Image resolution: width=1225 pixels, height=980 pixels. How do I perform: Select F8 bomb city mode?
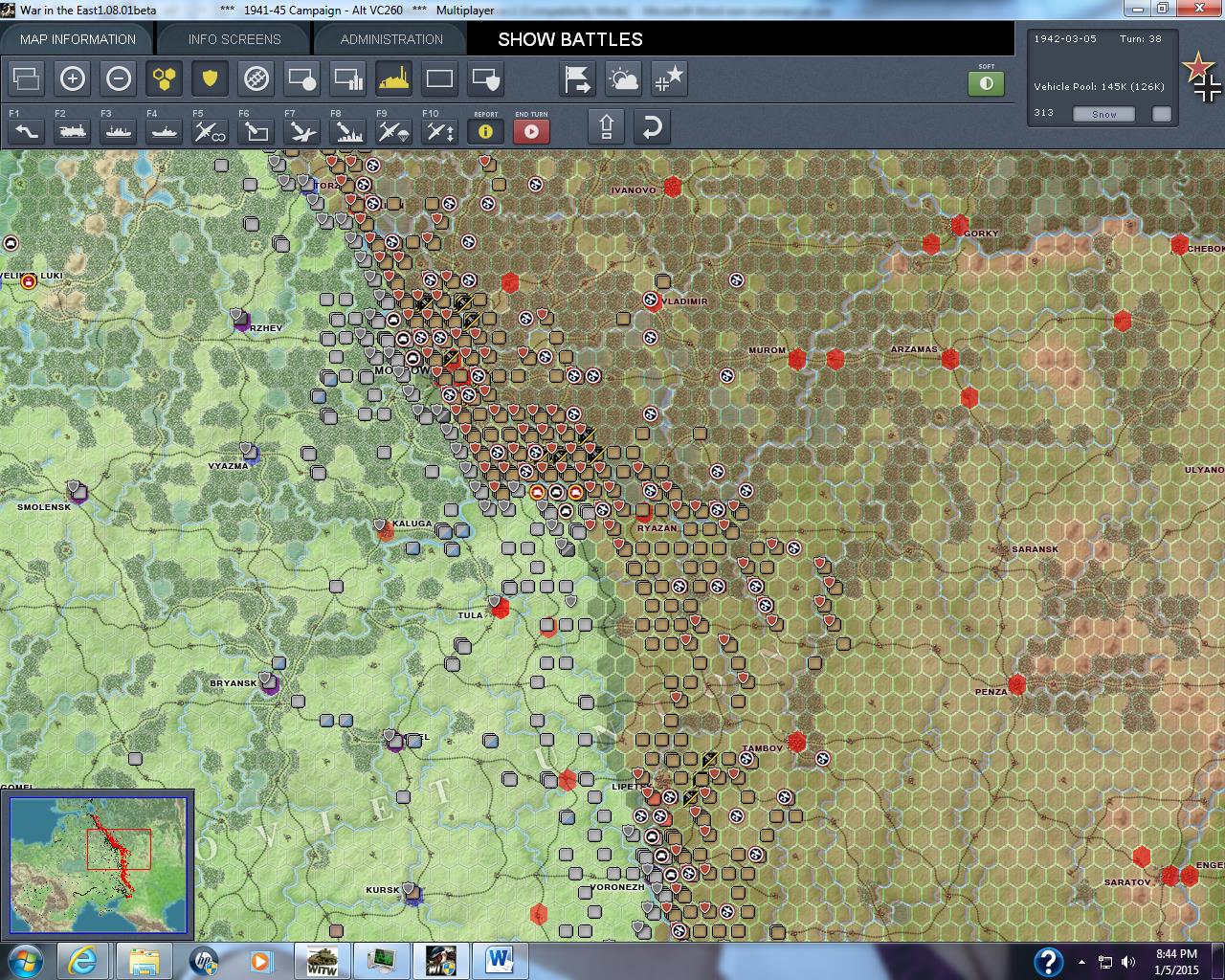(x=347, y=130)
